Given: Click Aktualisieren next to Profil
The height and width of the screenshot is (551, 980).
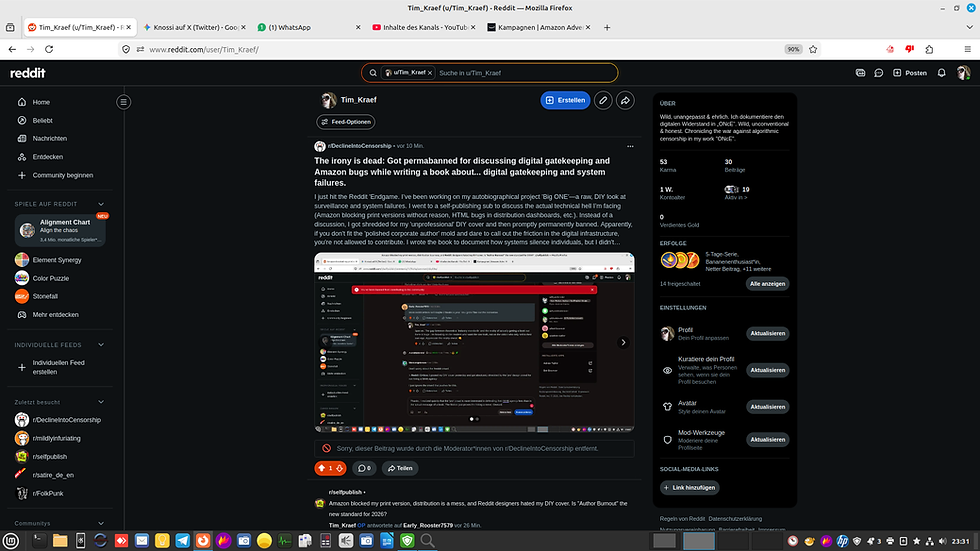Looking at the screenshot, I should click(767, 334).
